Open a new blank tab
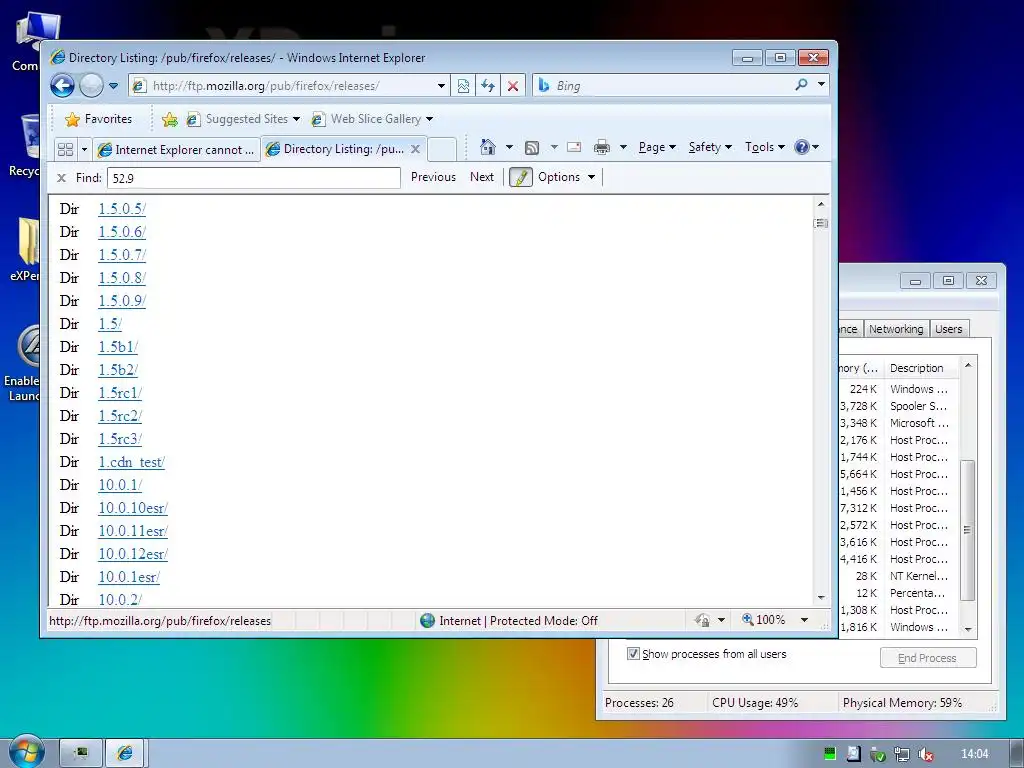 [x=442, y=150]
